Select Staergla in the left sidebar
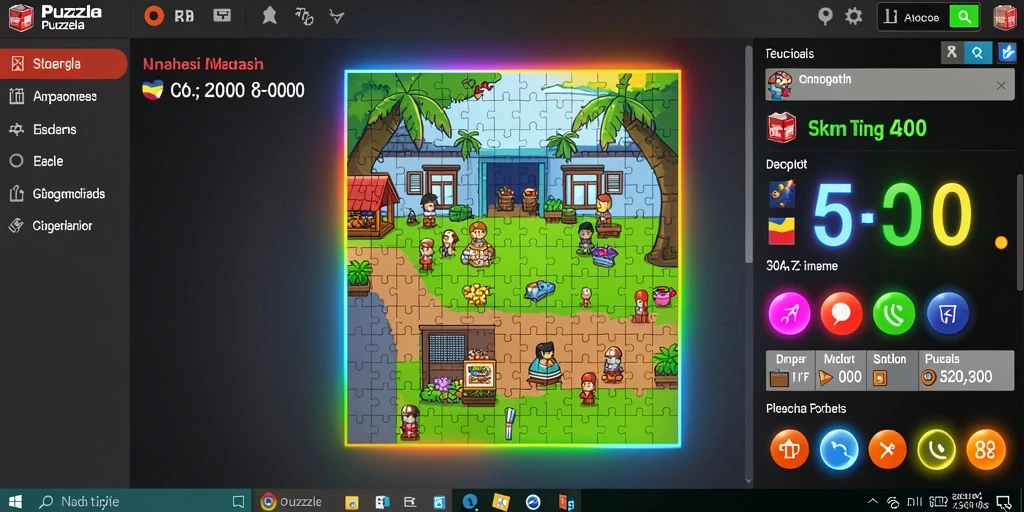This screenshot has height=512, width=1024. coord(63,63)
